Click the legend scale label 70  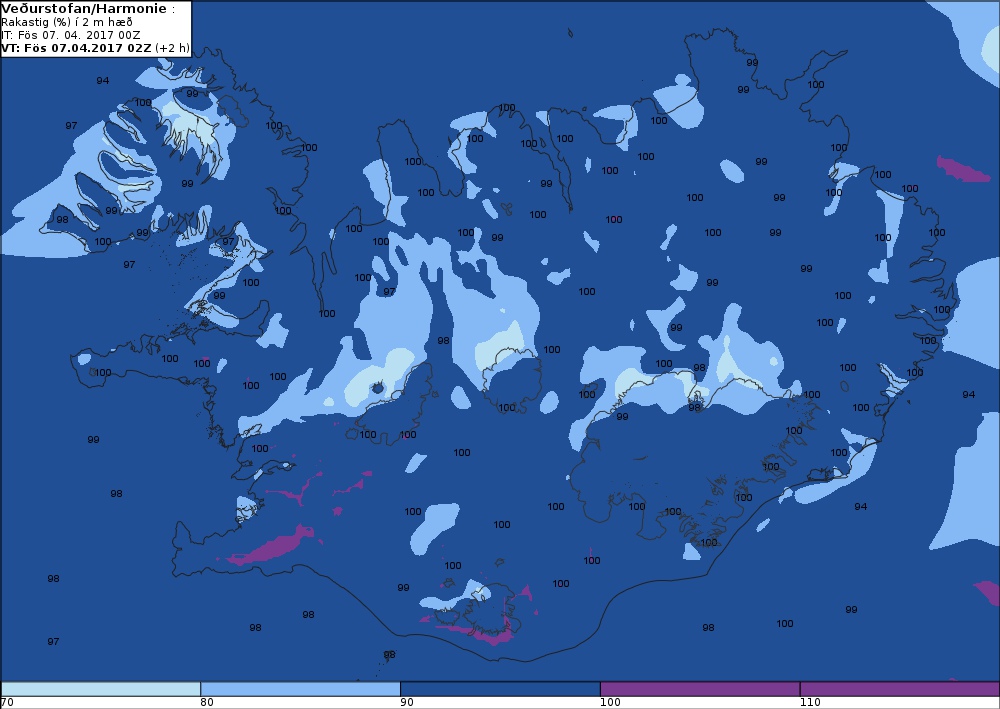point(7,703)
